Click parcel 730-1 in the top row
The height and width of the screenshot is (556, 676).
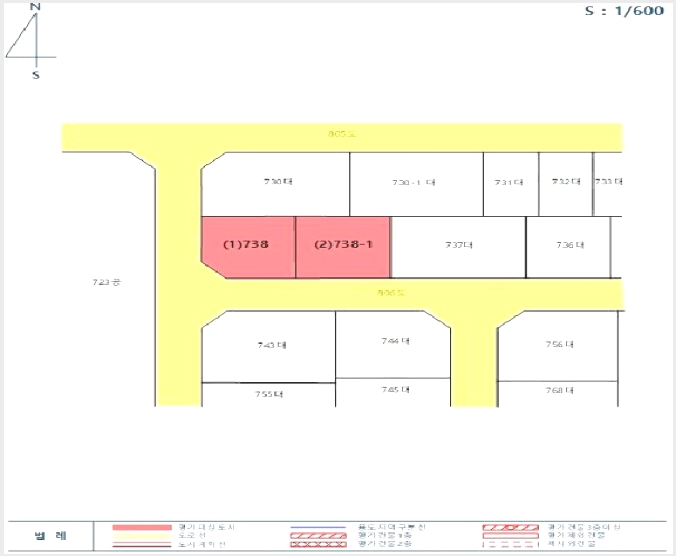416,184
